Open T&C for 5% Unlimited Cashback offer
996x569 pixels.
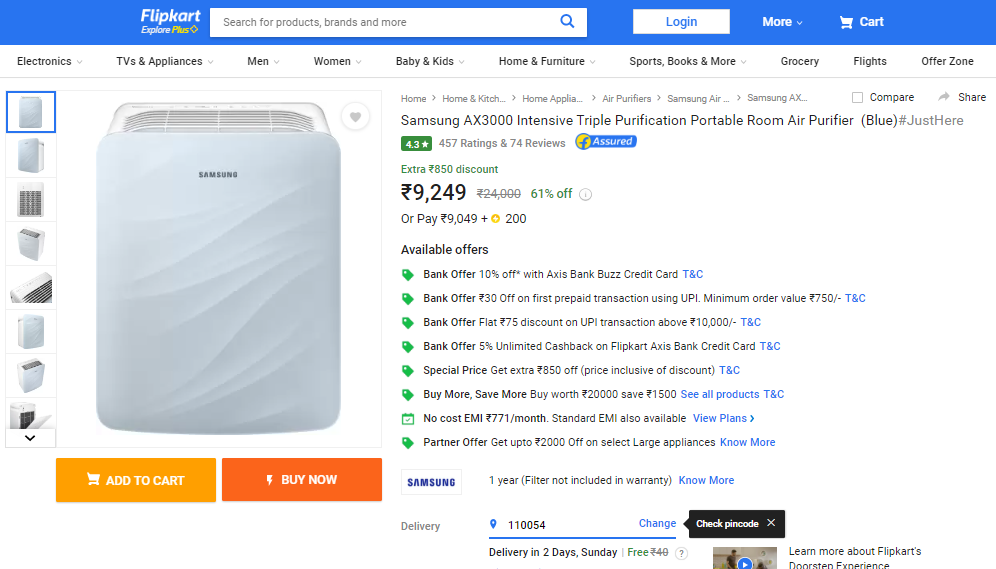770,347
